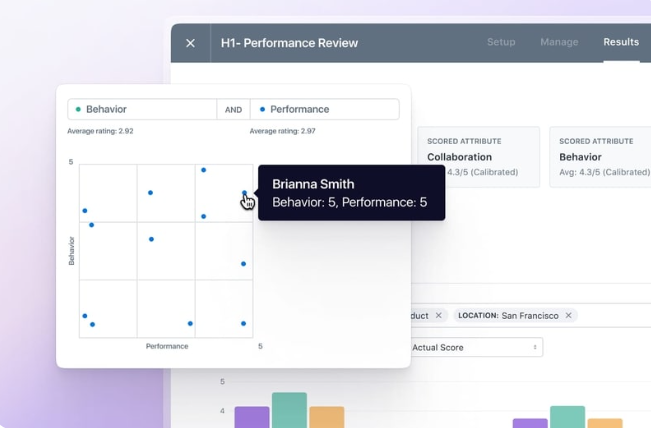Select the Results tab
Image resolution: width=651 pixels, height=428 pixels.
[621, 42]
